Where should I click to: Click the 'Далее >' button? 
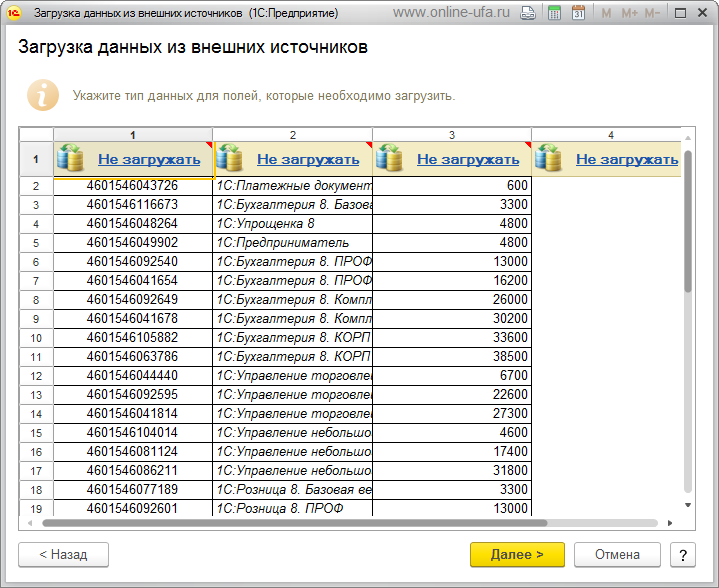pos(517,555)
